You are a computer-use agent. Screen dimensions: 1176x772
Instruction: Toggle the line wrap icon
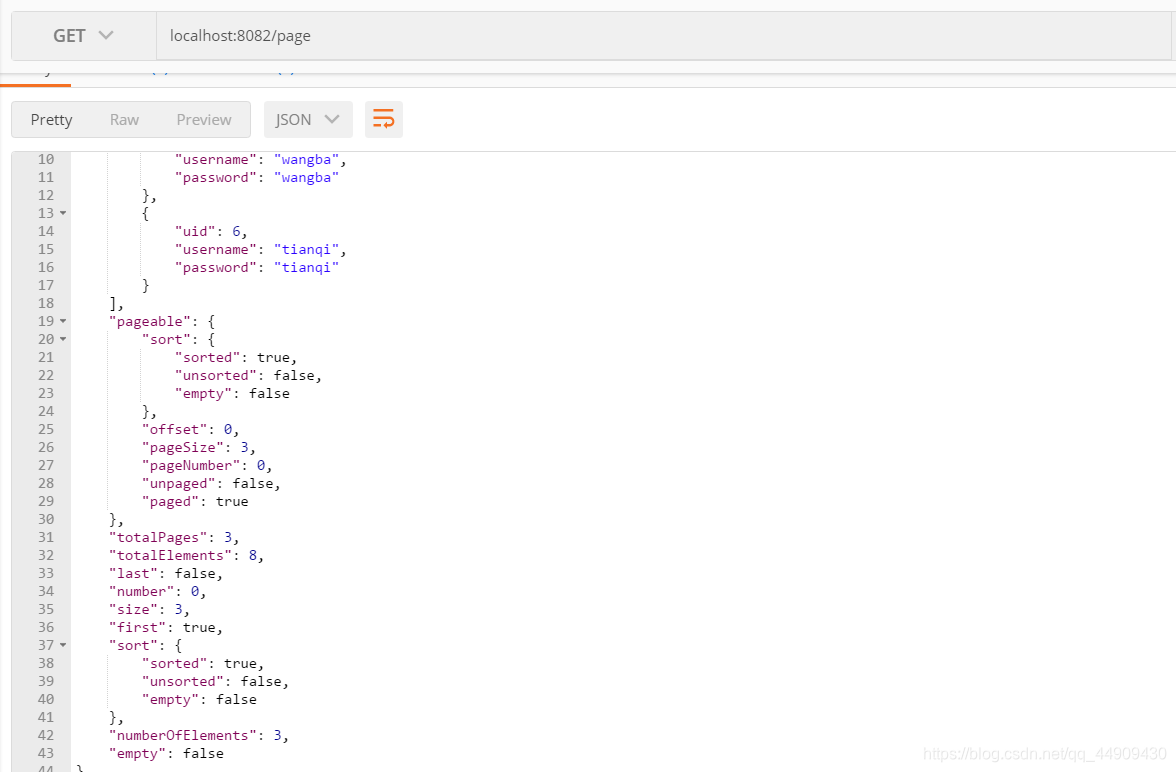tap(384, 120)
